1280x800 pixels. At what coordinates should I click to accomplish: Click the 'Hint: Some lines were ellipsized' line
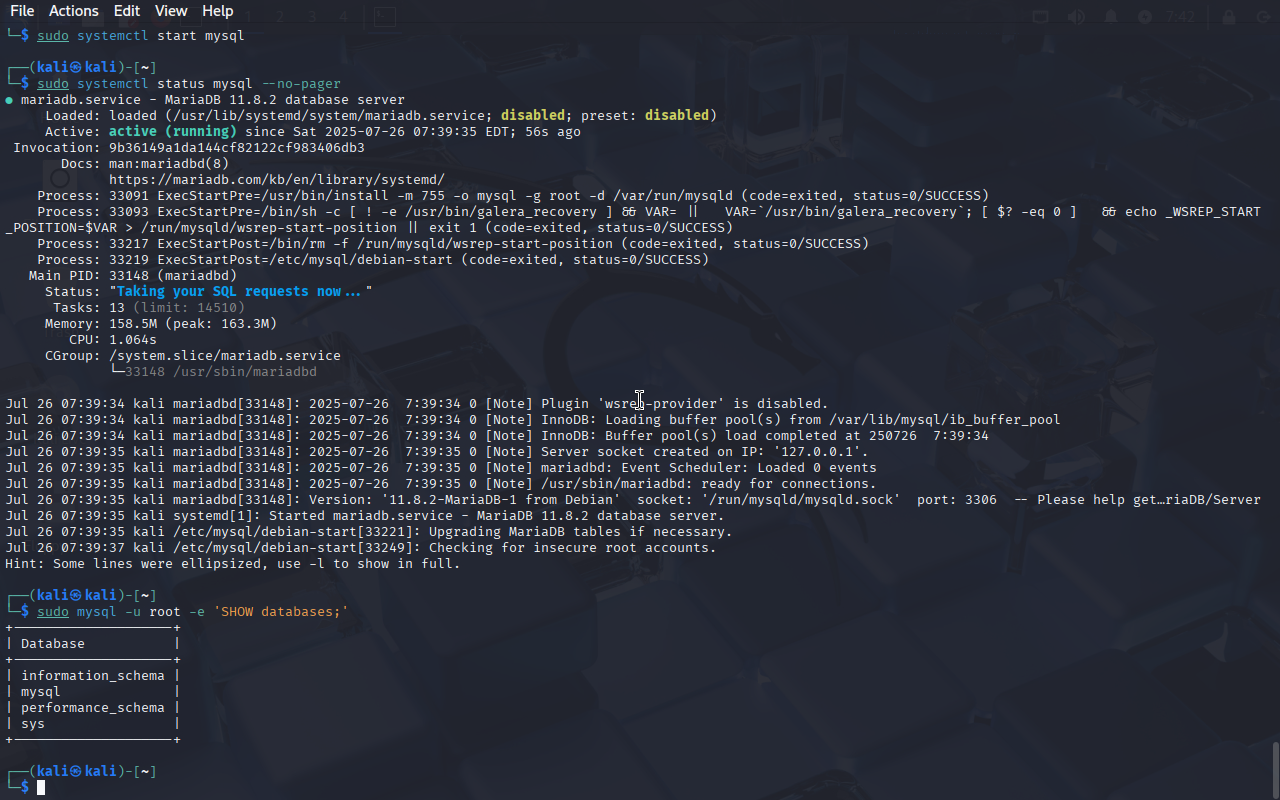233,564
